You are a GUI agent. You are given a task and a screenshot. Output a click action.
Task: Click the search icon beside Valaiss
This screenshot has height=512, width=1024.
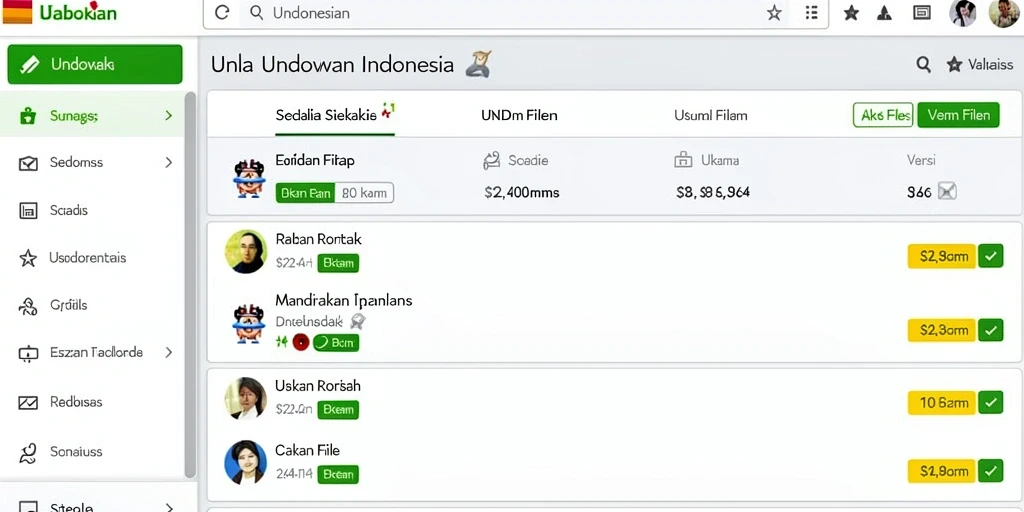click(923, 64)
